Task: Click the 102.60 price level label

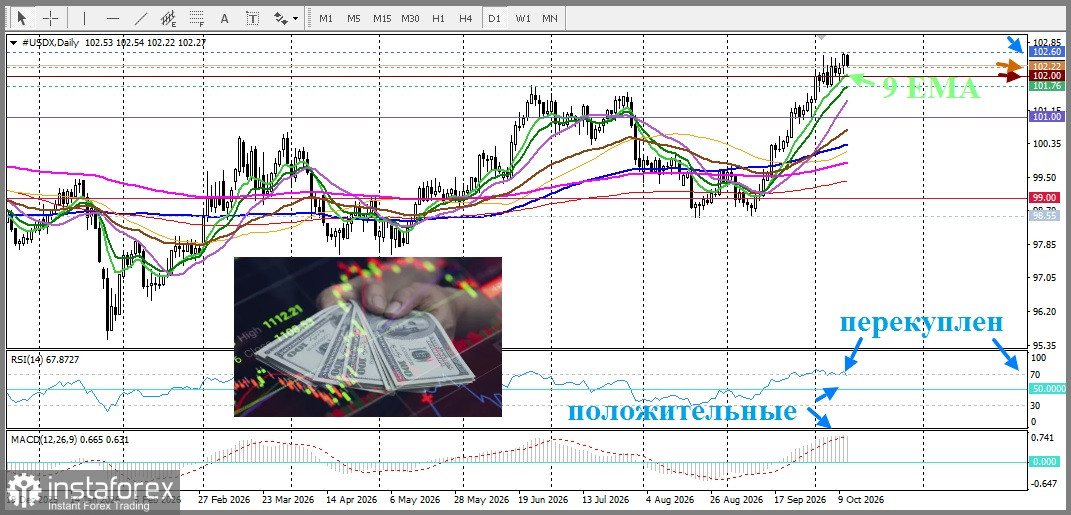Action: click(1047, 52)
